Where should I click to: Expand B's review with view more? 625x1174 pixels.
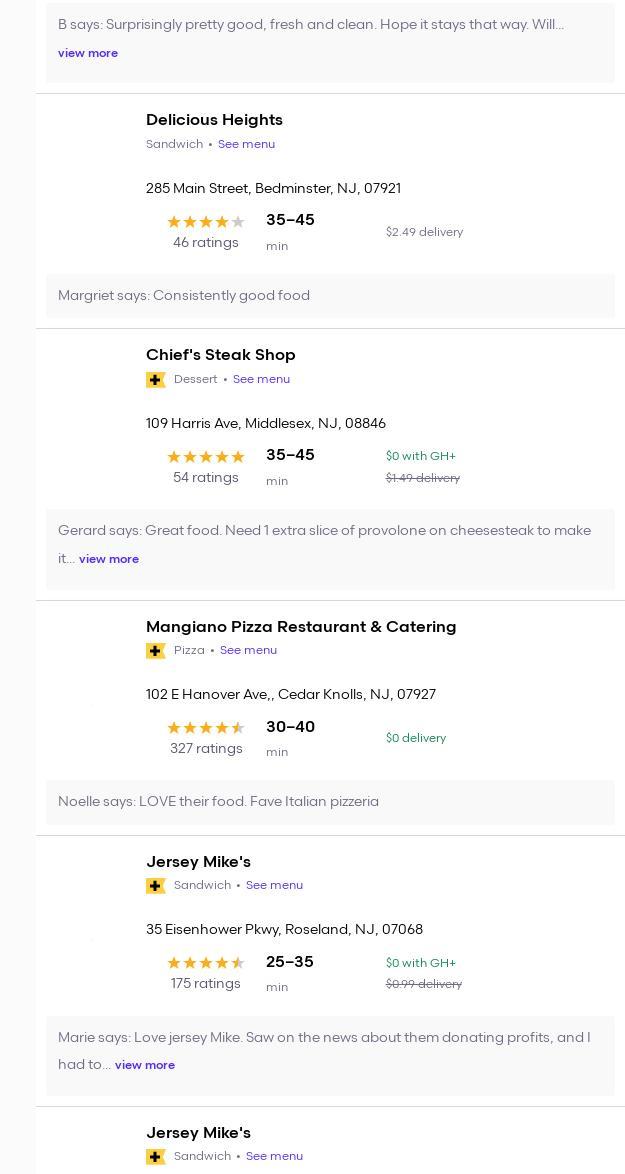[88, 53]
